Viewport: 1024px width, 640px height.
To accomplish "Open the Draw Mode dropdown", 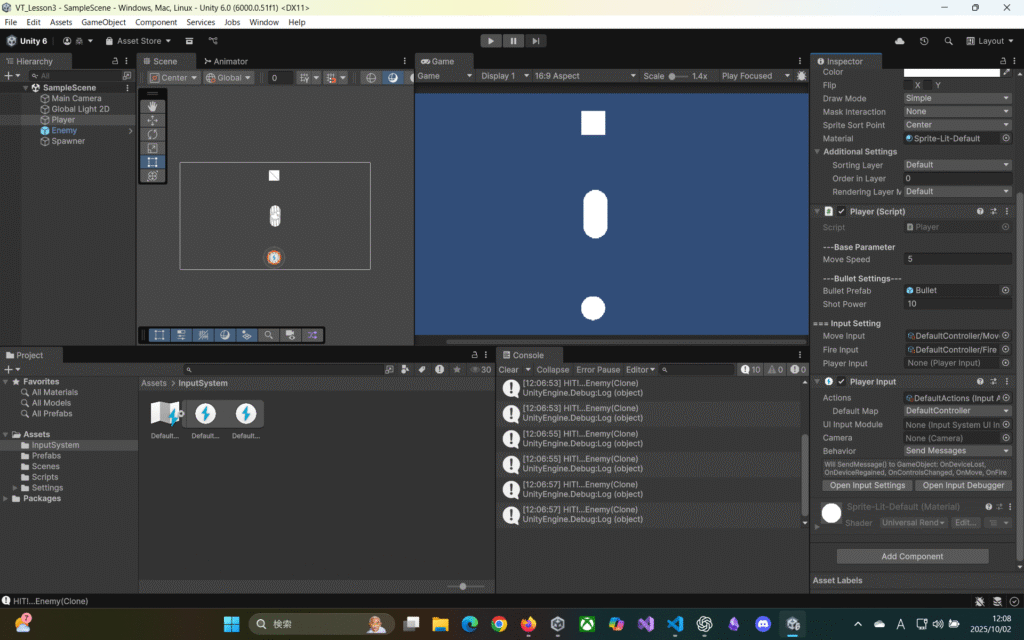I will click(957, 98).
